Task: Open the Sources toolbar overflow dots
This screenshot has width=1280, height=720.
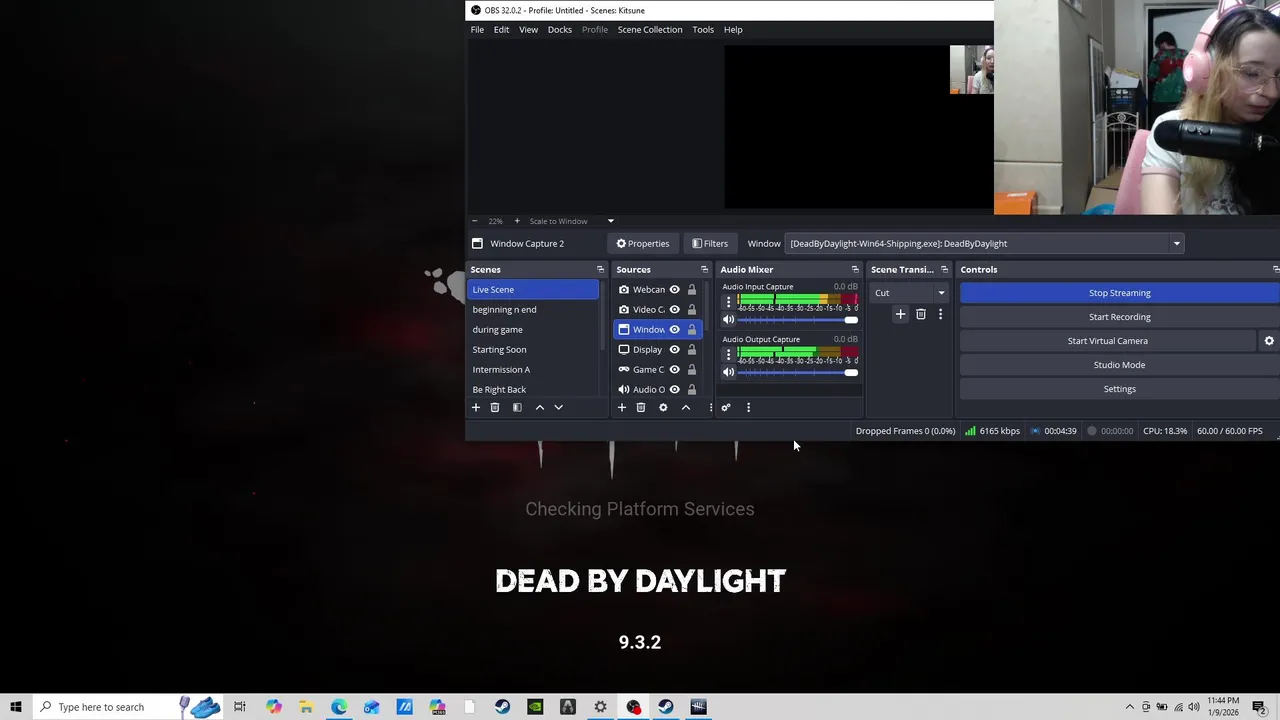Action: click(710, 407)
